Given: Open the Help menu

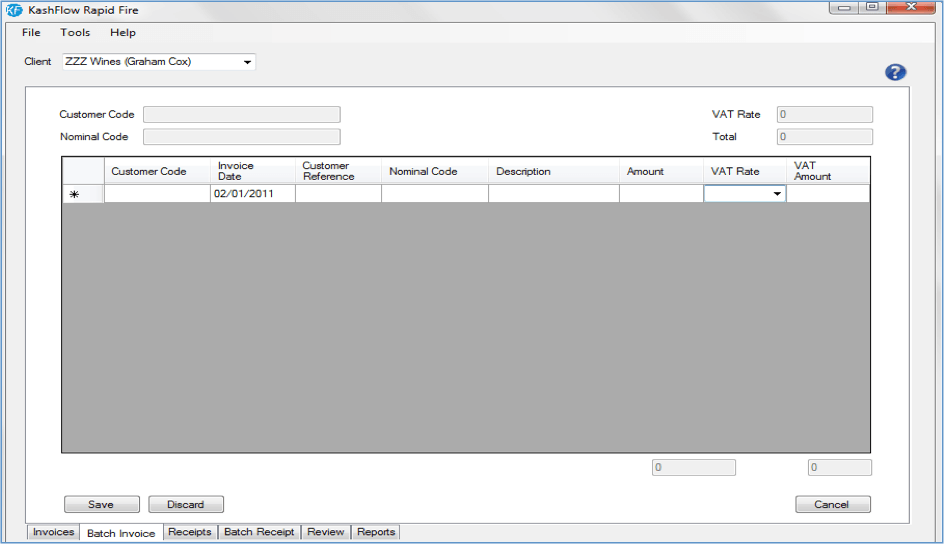Looking at the screenshot, I should pyautogui.click(x=123, y=33).
